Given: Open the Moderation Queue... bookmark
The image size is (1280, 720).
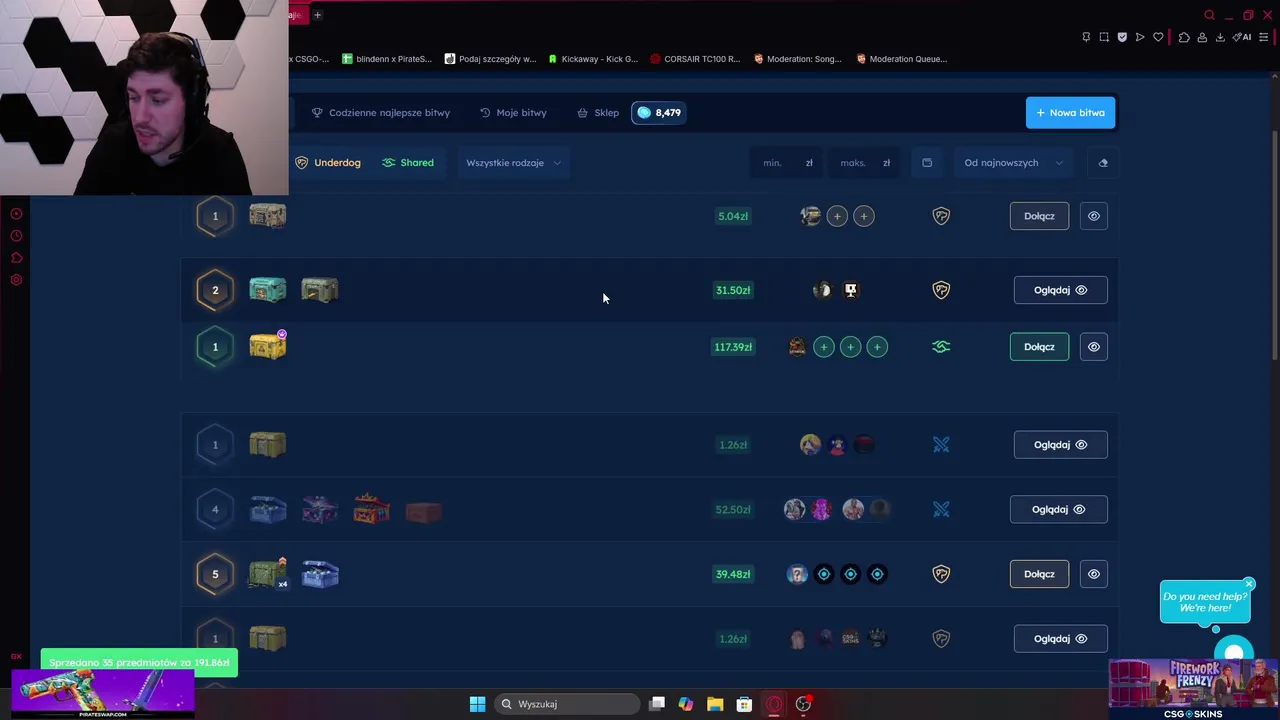Looking at the screenshot, I should pos(901,59).
